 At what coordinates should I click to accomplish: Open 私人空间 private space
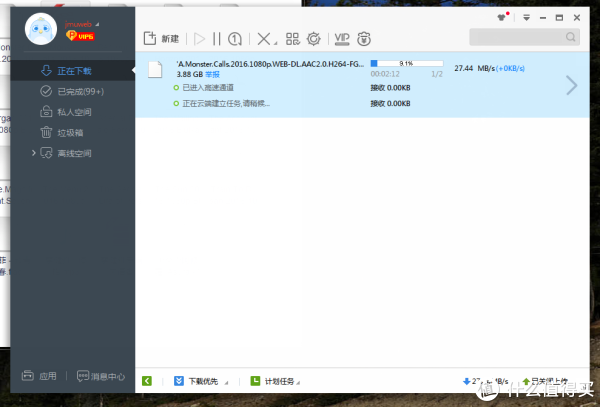tap(70, 112)
